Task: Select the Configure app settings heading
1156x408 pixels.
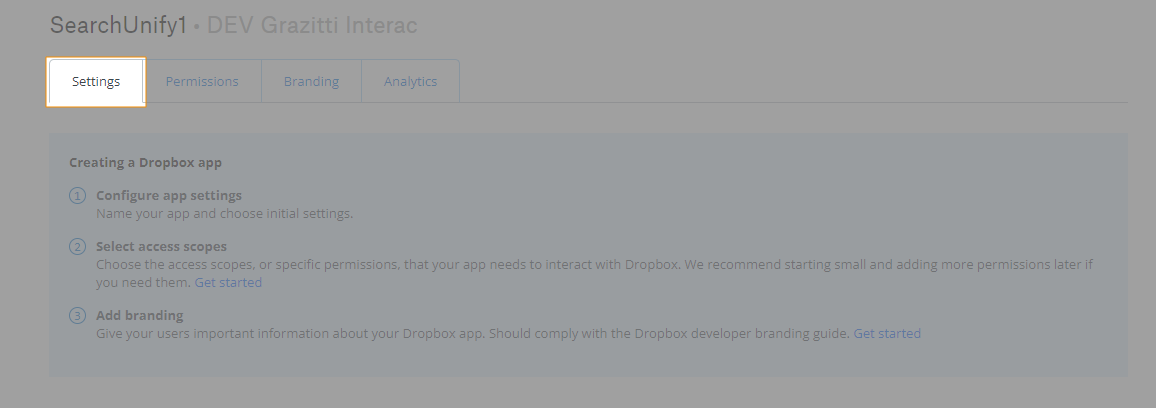Action: point(169,196)
